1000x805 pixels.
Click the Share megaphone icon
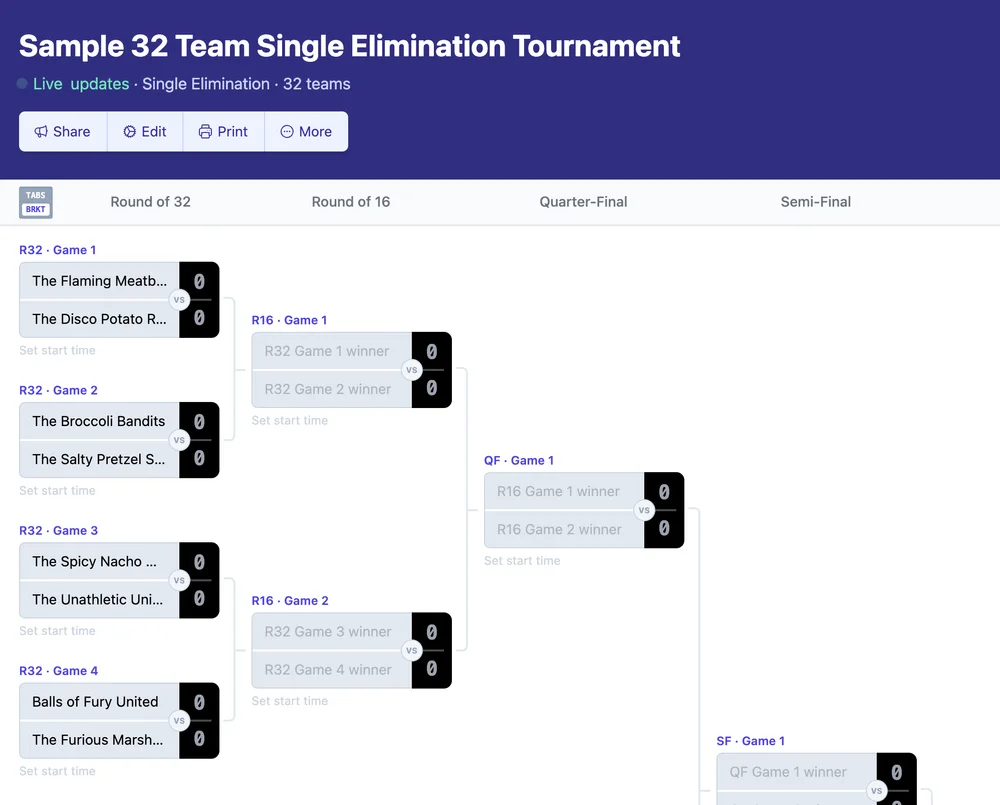pos(42,131)
